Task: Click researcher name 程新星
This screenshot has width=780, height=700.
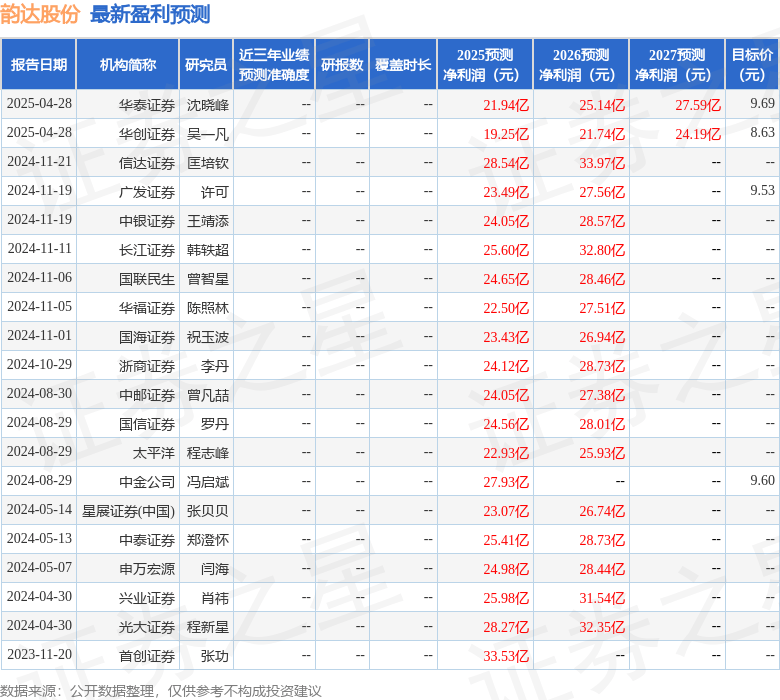Action: tap(208, 627)
